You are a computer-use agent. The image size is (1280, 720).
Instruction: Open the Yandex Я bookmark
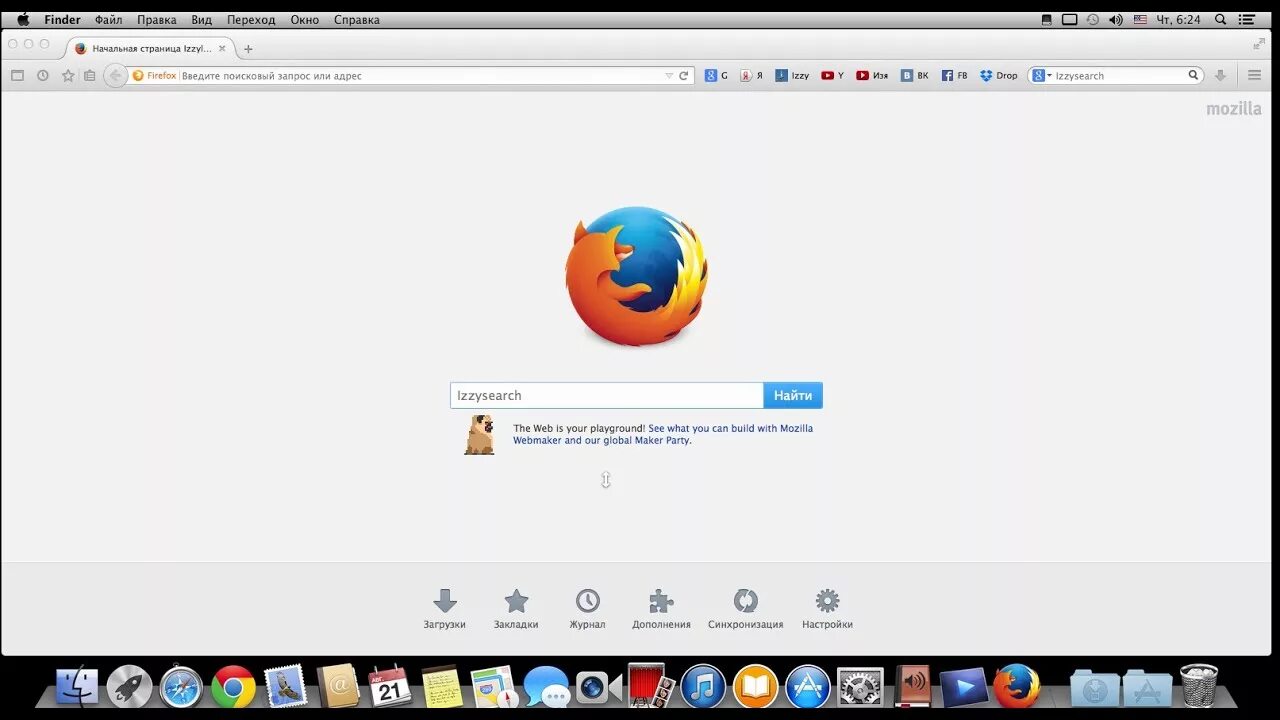click(751, 76)
